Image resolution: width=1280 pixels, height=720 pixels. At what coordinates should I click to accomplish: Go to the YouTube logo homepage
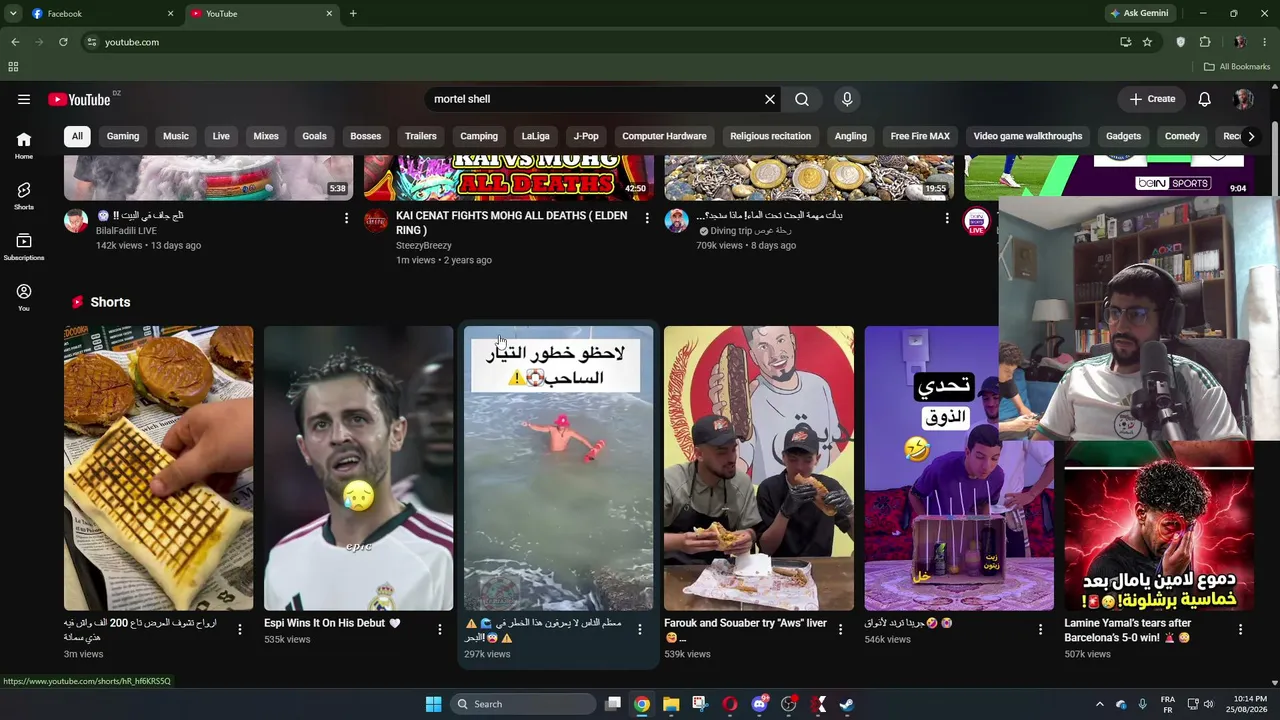79,99
